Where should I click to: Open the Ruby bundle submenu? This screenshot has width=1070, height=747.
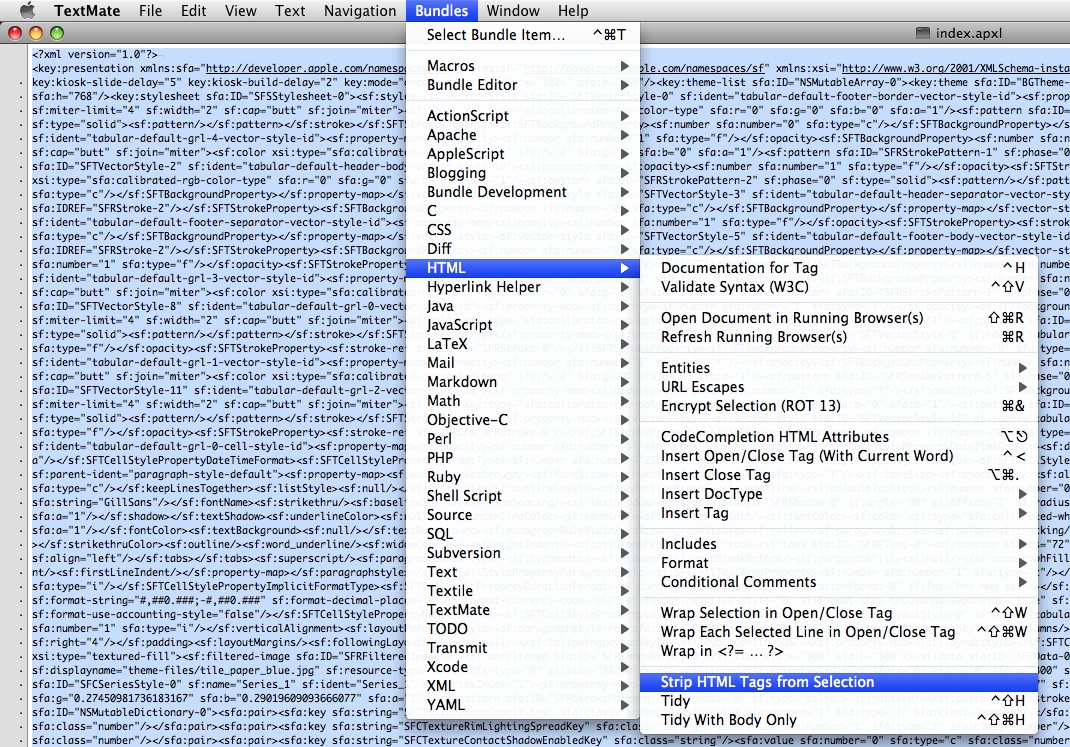[x=523, y=478]
